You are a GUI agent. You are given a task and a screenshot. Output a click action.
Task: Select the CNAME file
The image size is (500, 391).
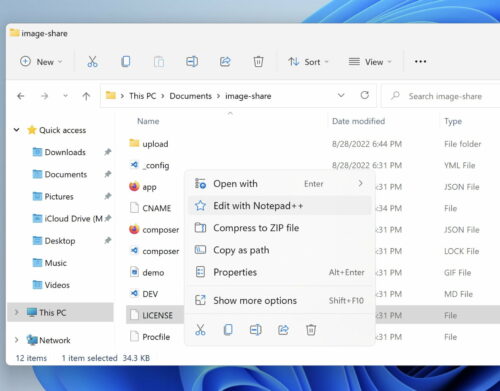(x=156, y=208)
